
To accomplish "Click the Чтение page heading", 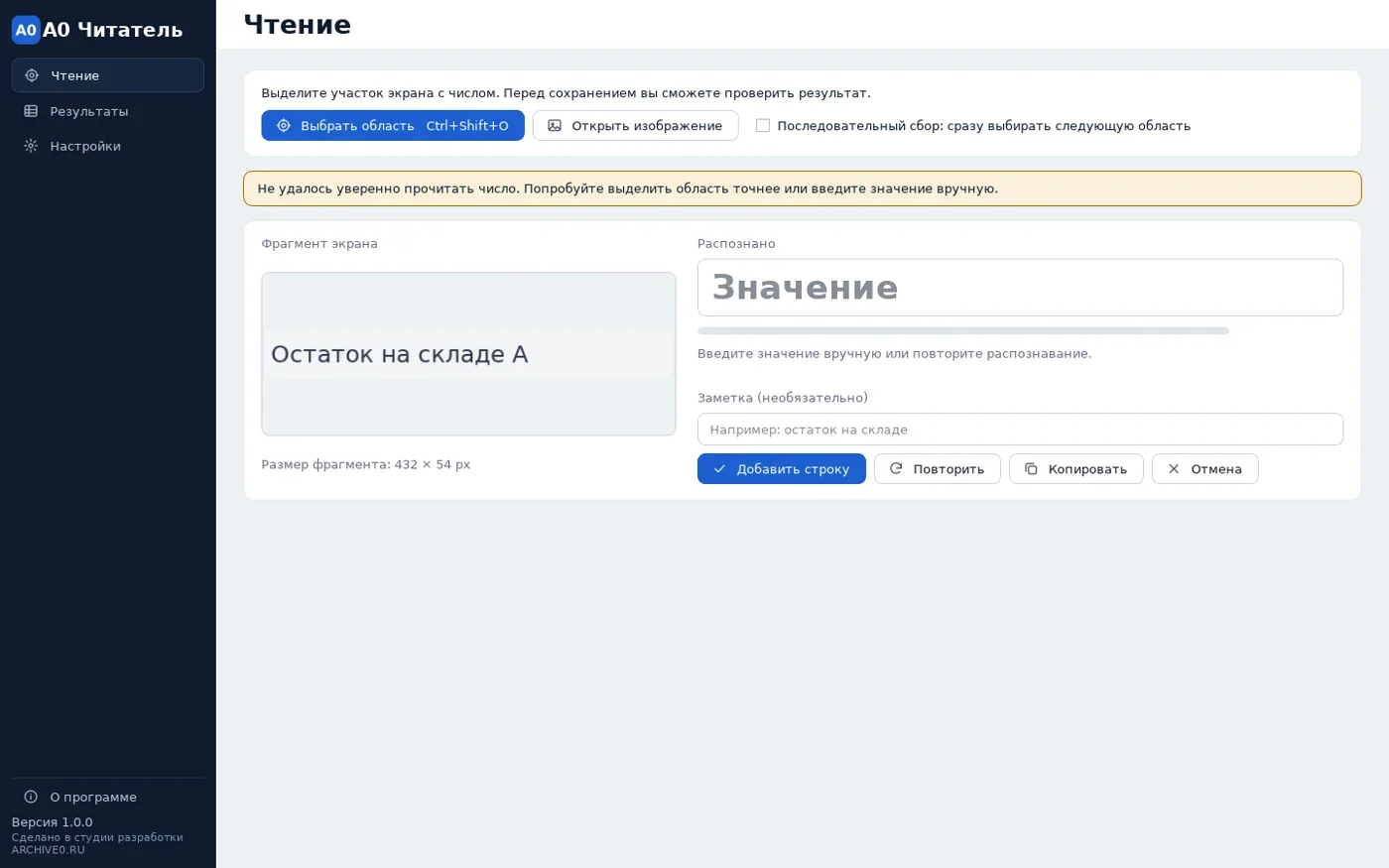I will click(298, 25).
